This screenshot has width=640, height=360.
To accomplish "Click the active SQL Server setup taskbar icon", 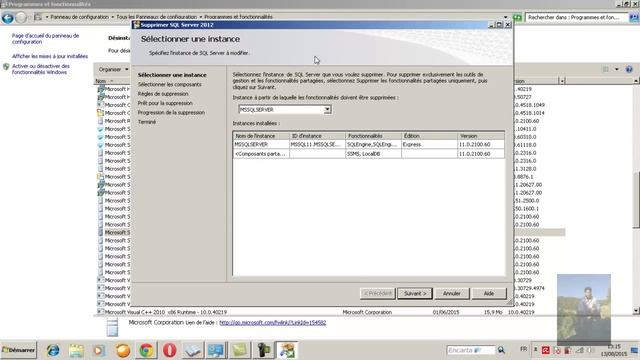I will pyautogui.click(x=287, y=350).
